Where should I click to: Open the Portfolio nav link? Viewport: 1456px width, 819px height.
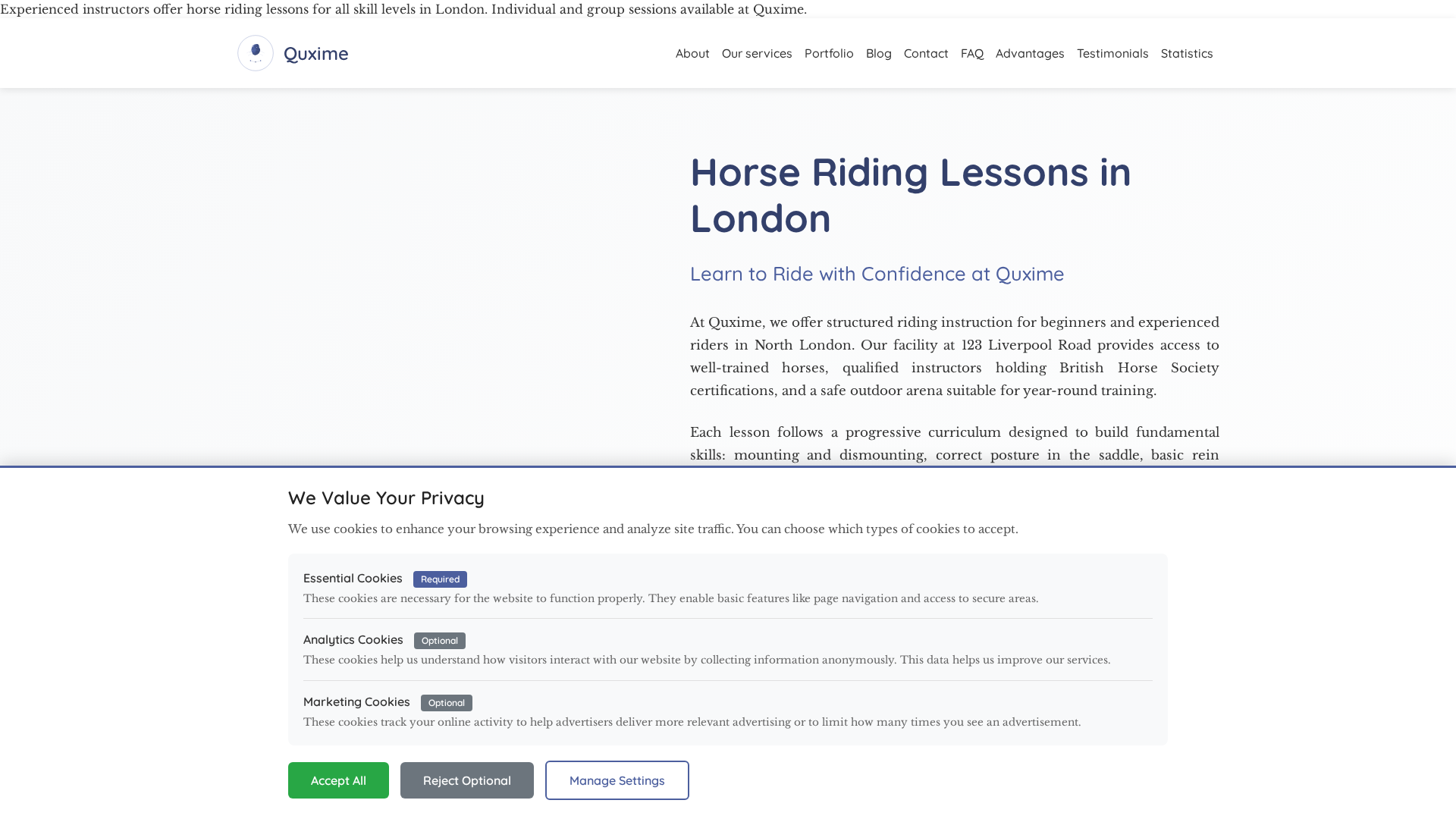point(829,53)
